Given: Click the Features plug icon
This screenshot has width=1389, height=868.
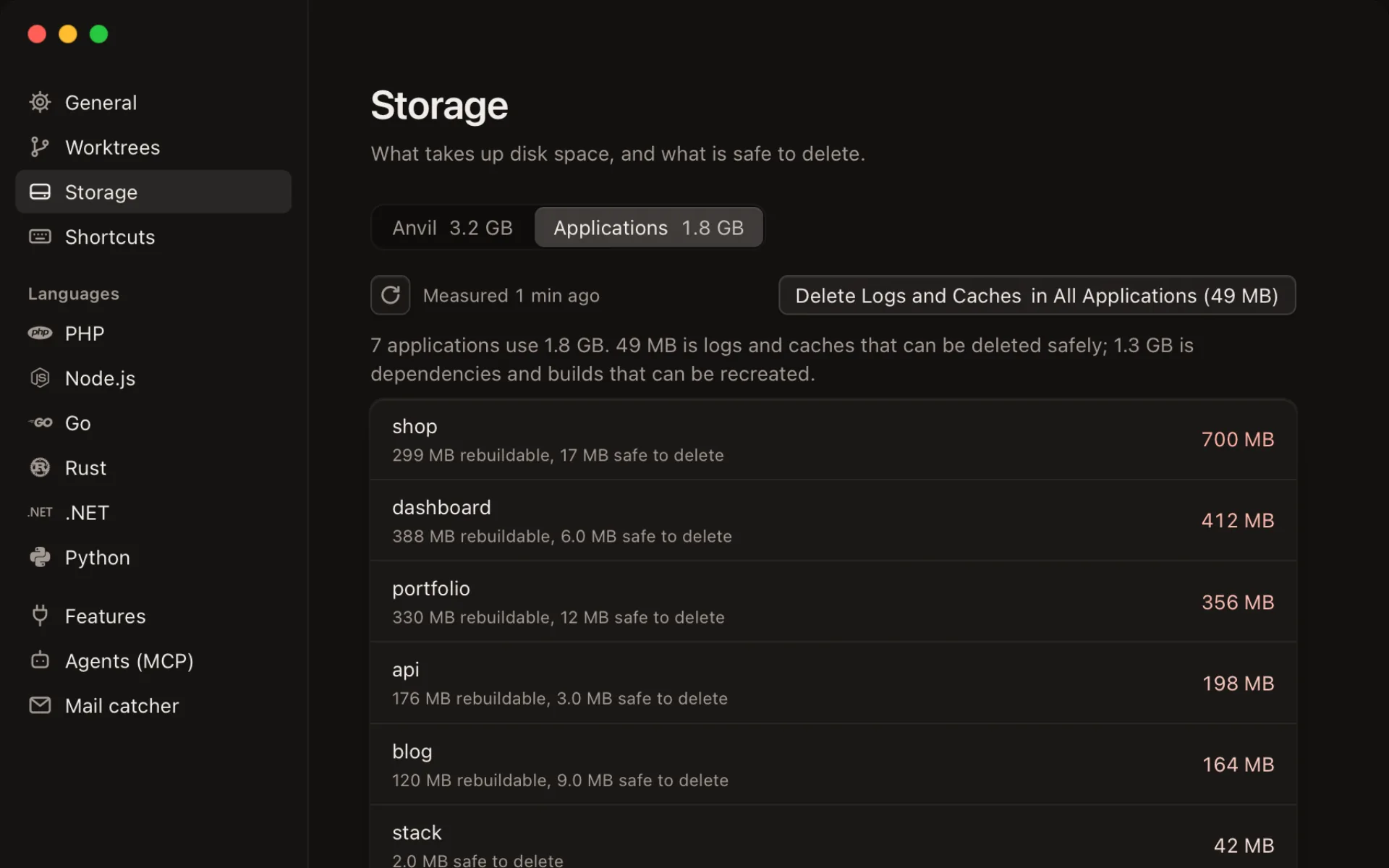Looking at the screenshot, I should [40, 615].
